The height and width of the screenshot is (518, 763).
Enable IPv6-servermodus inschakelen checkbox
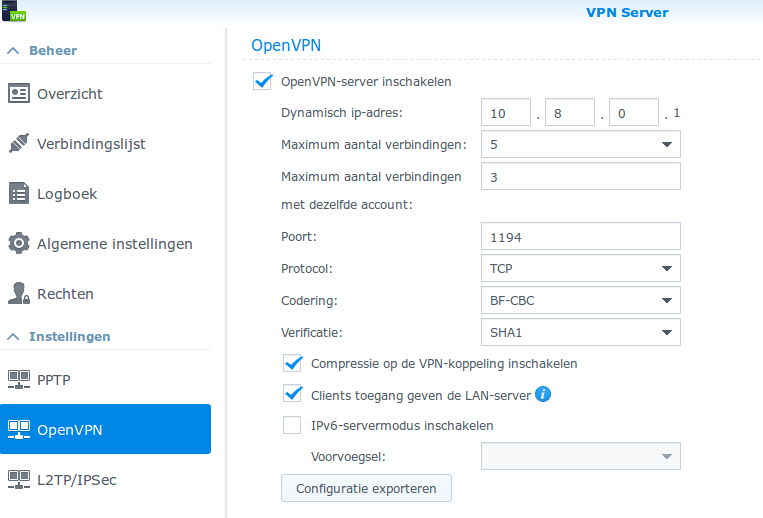click(292, 425)
